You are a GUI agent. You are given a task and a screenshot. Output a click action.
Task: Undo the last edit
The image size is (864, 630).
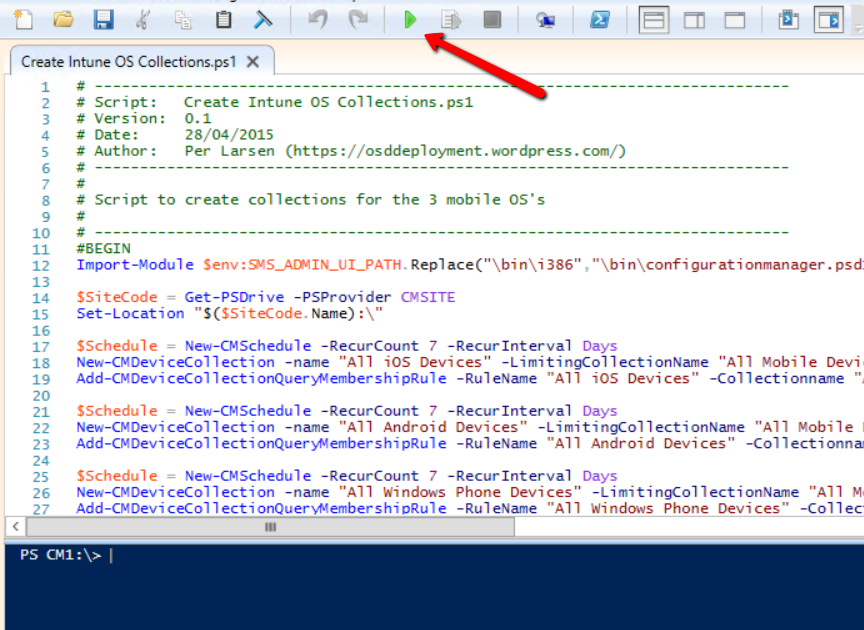(318, 19)
